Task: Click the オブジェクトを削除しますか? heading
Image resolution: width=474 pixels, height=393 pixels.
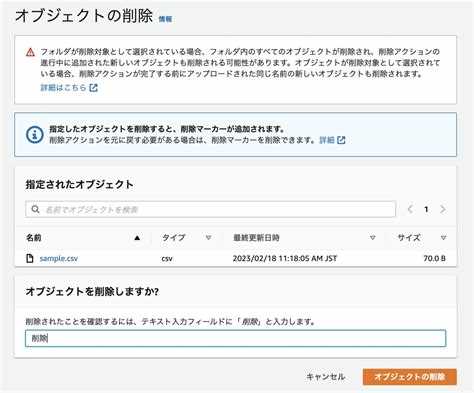Action: point(92,292)
